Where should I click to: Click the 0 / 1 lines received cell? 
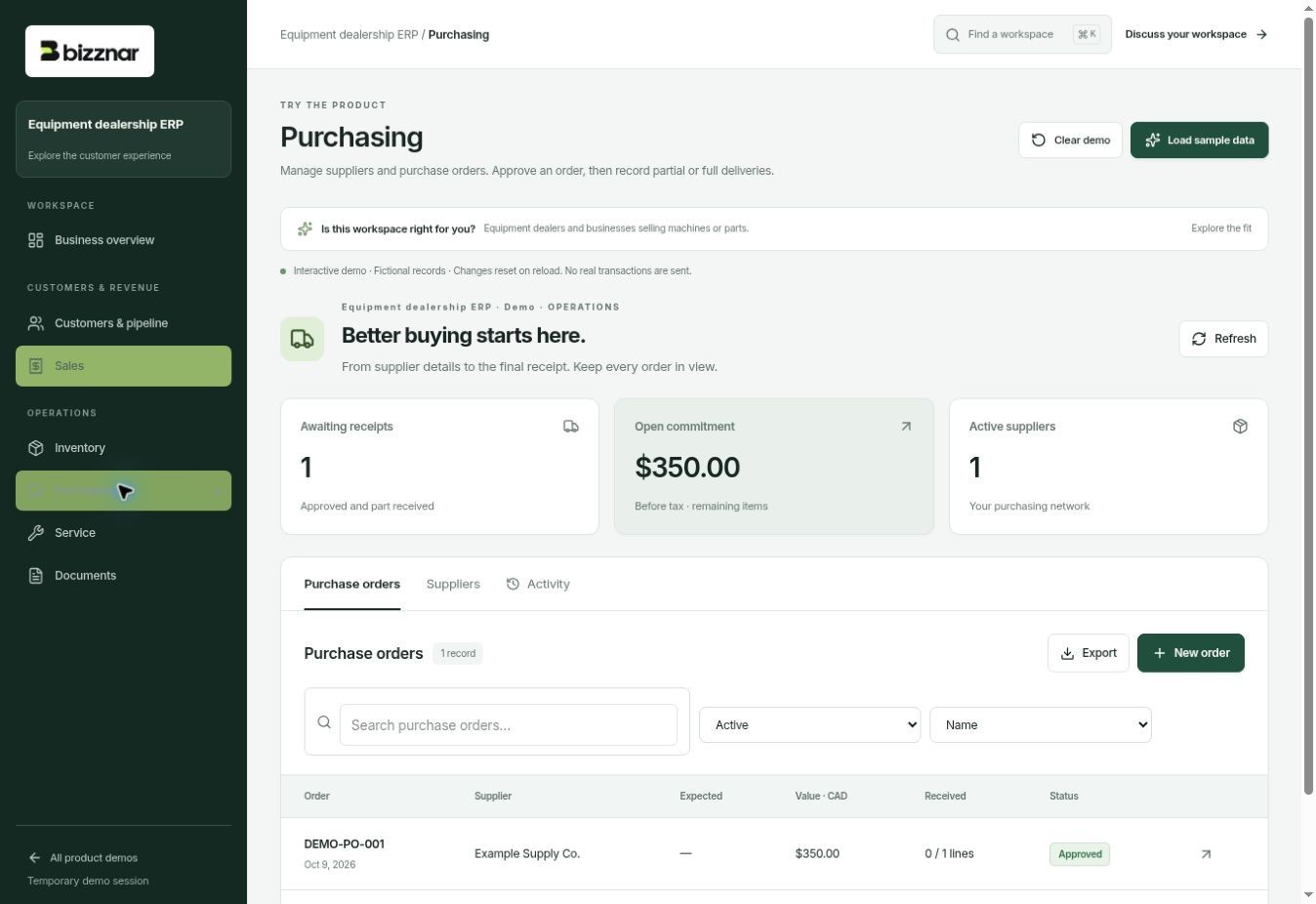pos(949,854)
